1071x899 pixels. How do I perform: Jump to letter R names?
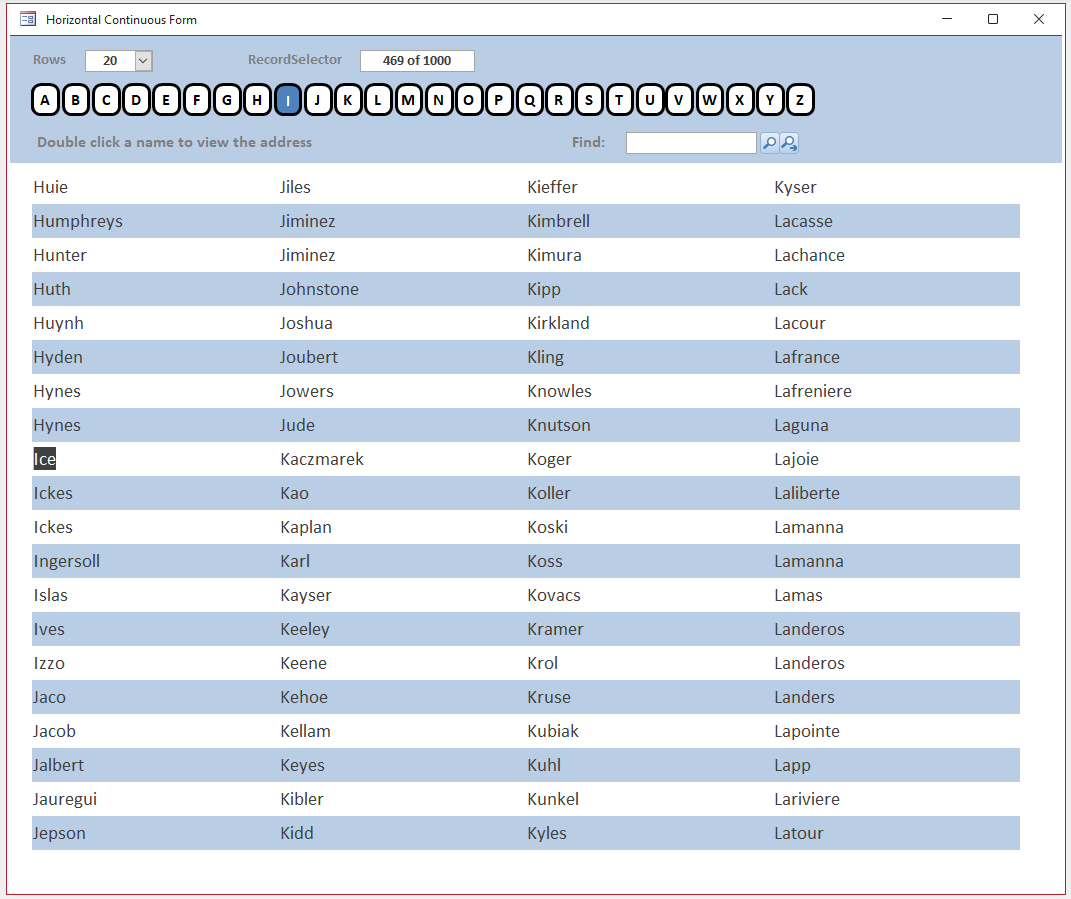pos(559,100)
